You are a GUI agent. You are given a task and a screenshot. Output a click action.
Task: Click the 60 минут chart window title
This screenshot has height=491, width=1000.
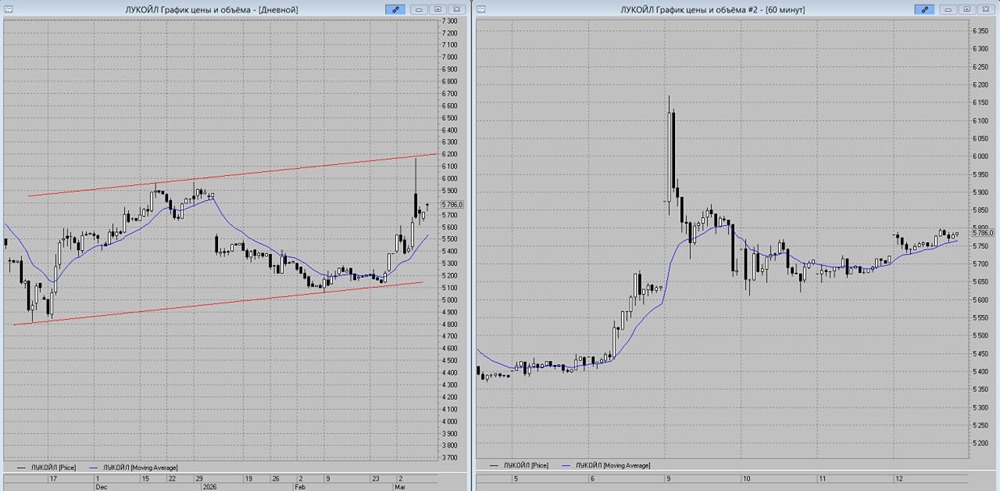pyautogui.click(x=713, y=10)
